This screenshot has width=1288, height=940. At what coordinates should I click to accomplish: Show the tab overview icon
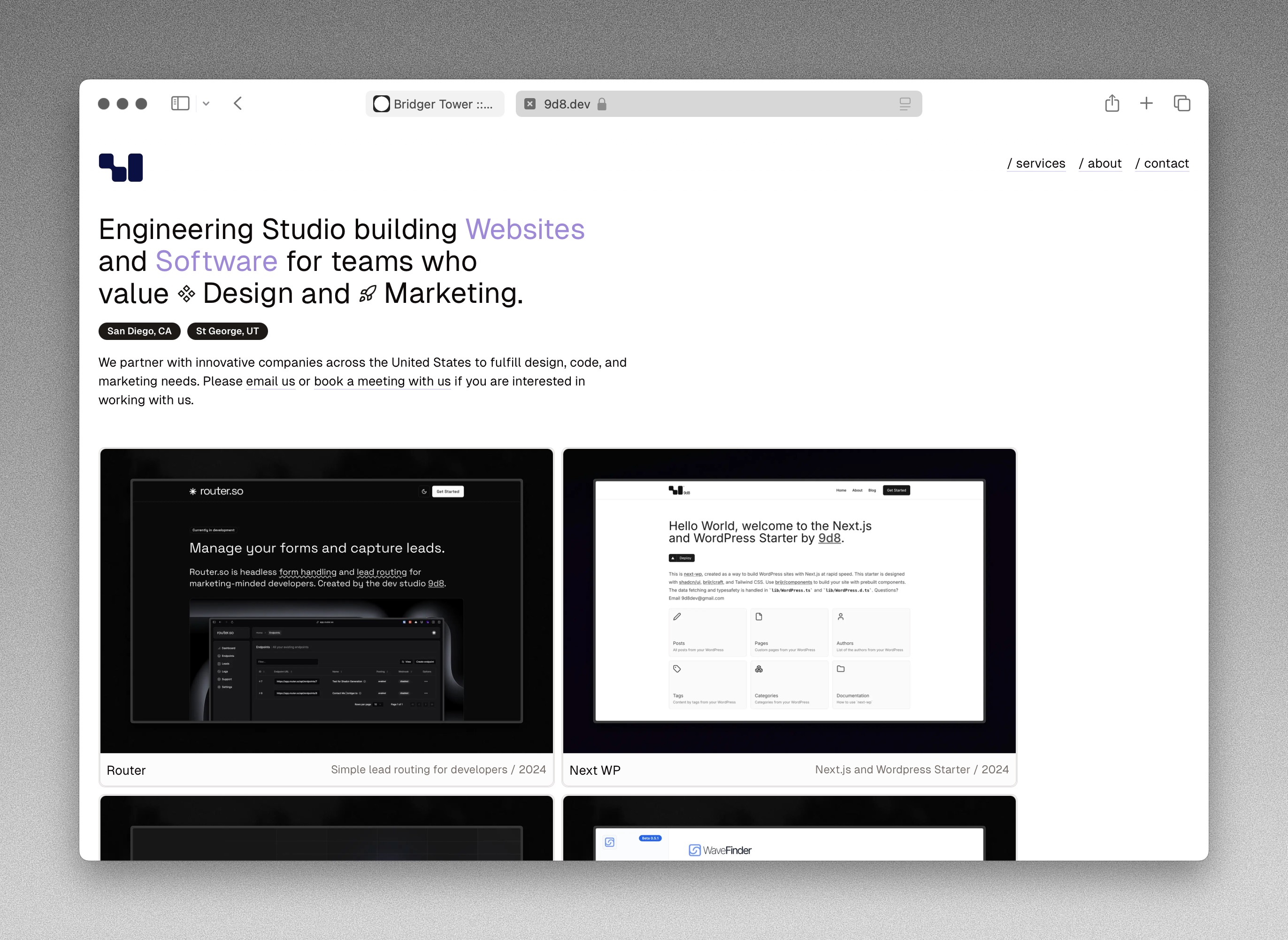pyautogui.click(x=1181, y=103)
